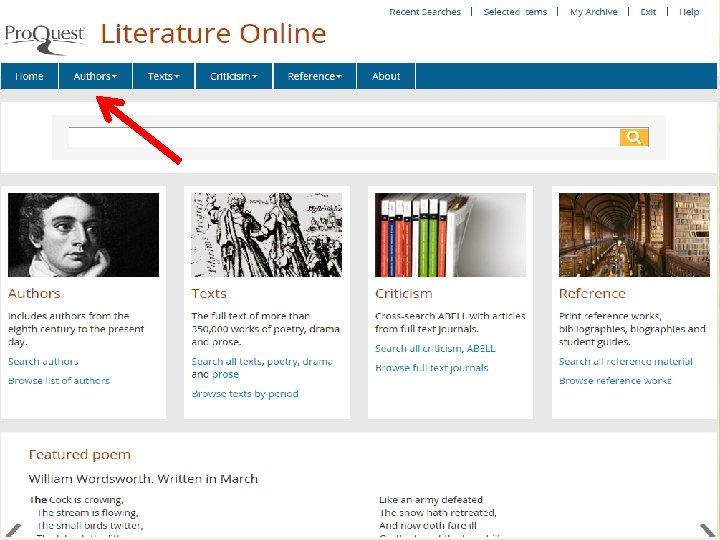Click the Featured poem heading

80,455
